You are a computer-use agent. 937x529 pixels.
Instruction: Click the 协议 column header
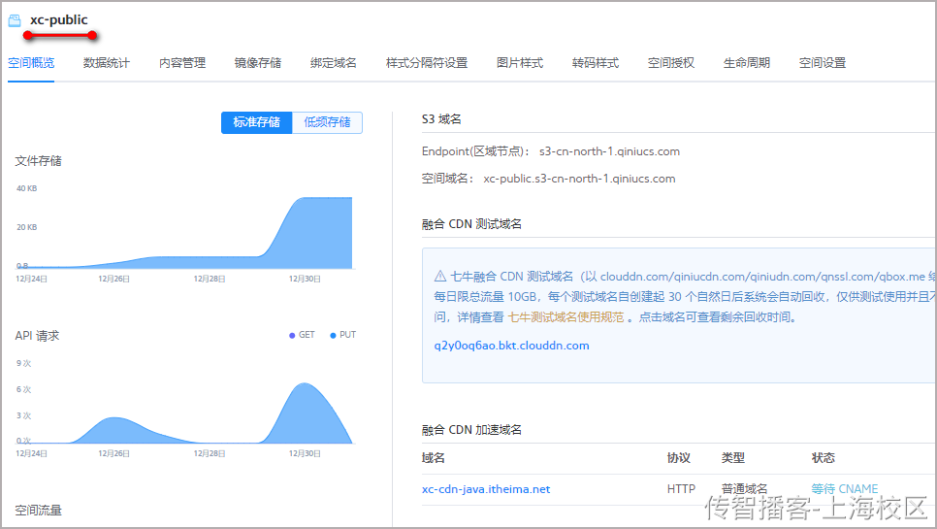pyautogui.click(x=679, y=458)
